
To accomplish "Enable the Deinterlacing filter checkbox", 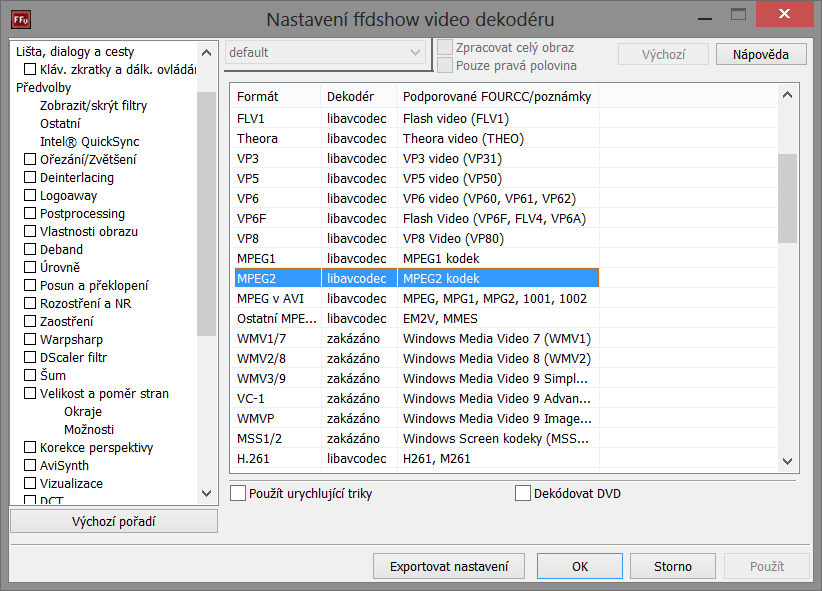I will (30, 178).
